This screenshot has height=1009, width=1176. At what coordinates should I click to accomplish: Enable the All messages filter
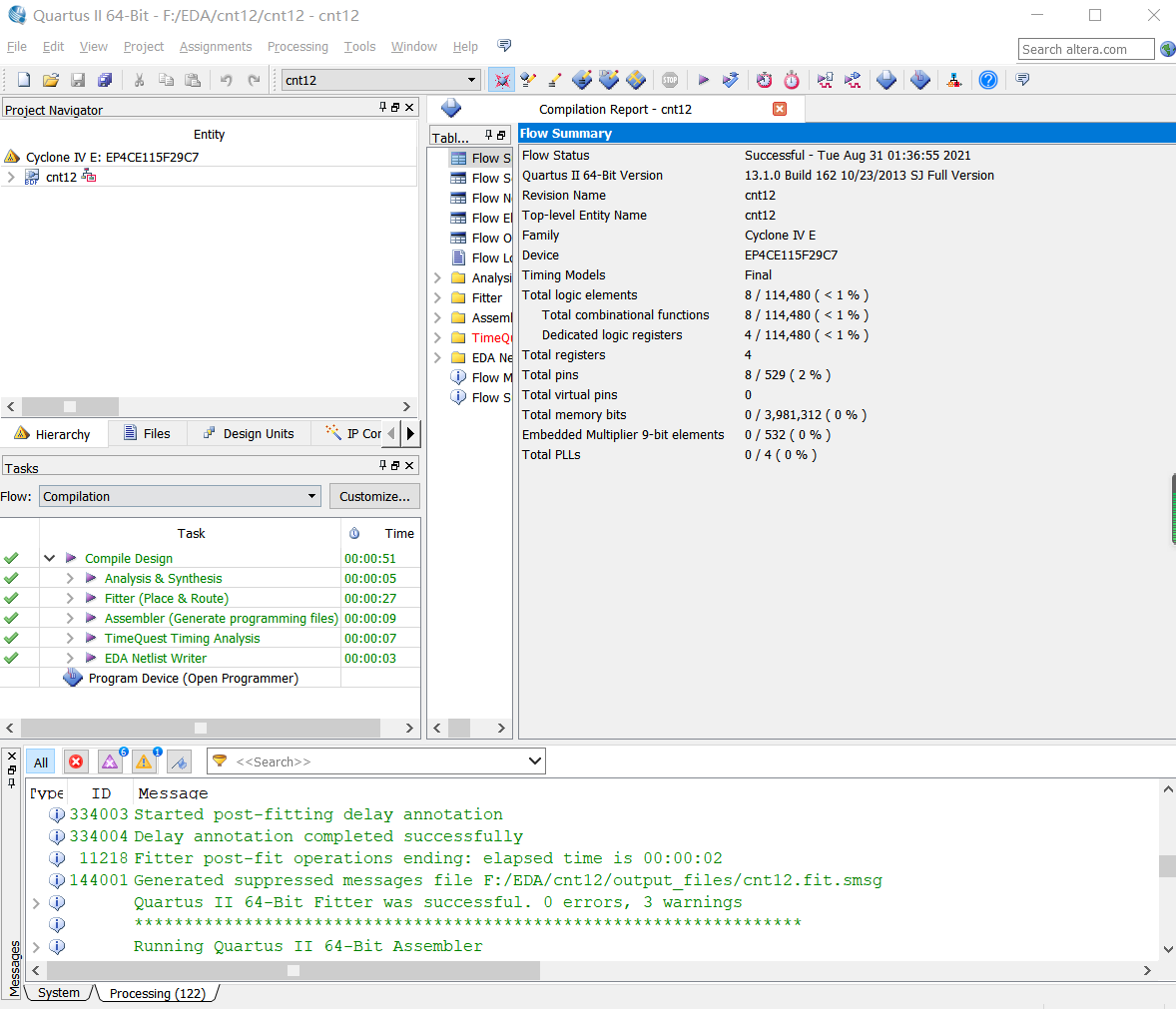click(40, 761)
